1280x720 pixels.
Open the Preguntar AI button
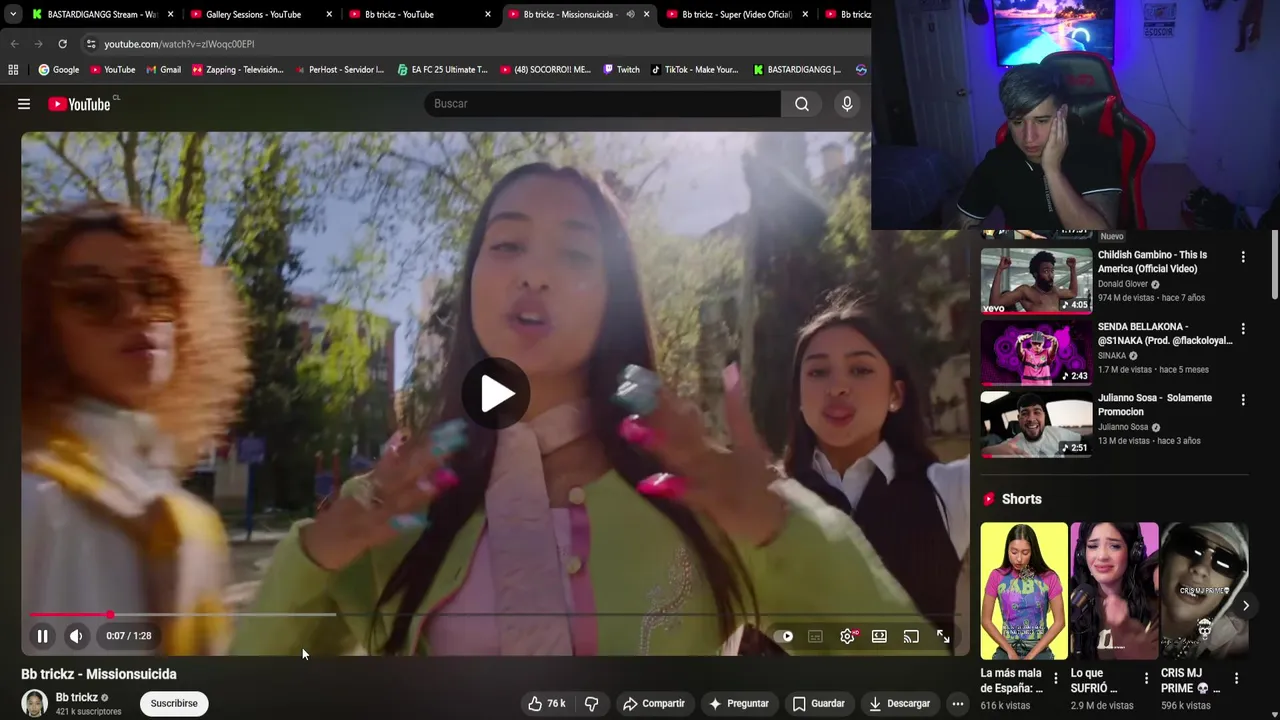coord(738,704)
